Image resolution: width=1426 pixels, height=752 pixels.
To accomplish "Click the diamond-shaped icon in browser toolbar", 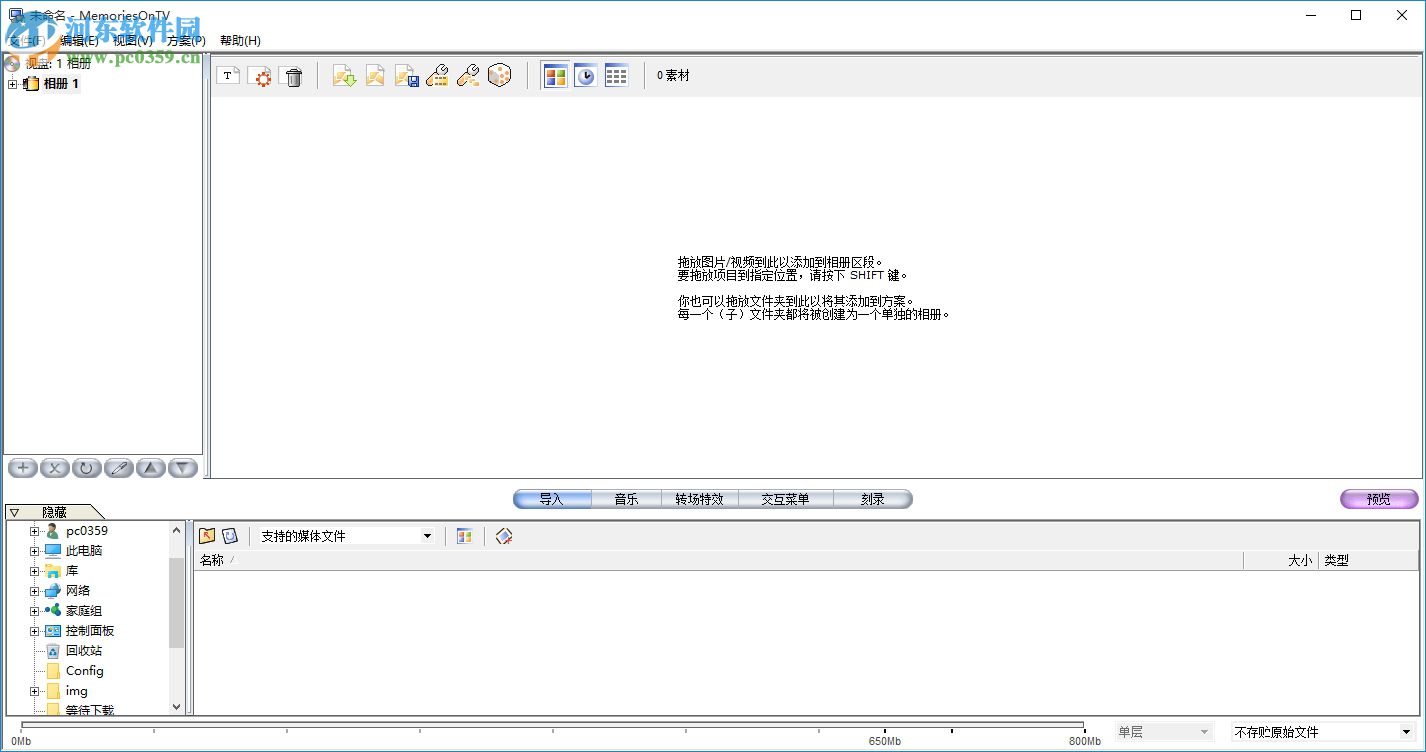I will tap(504, 536).
